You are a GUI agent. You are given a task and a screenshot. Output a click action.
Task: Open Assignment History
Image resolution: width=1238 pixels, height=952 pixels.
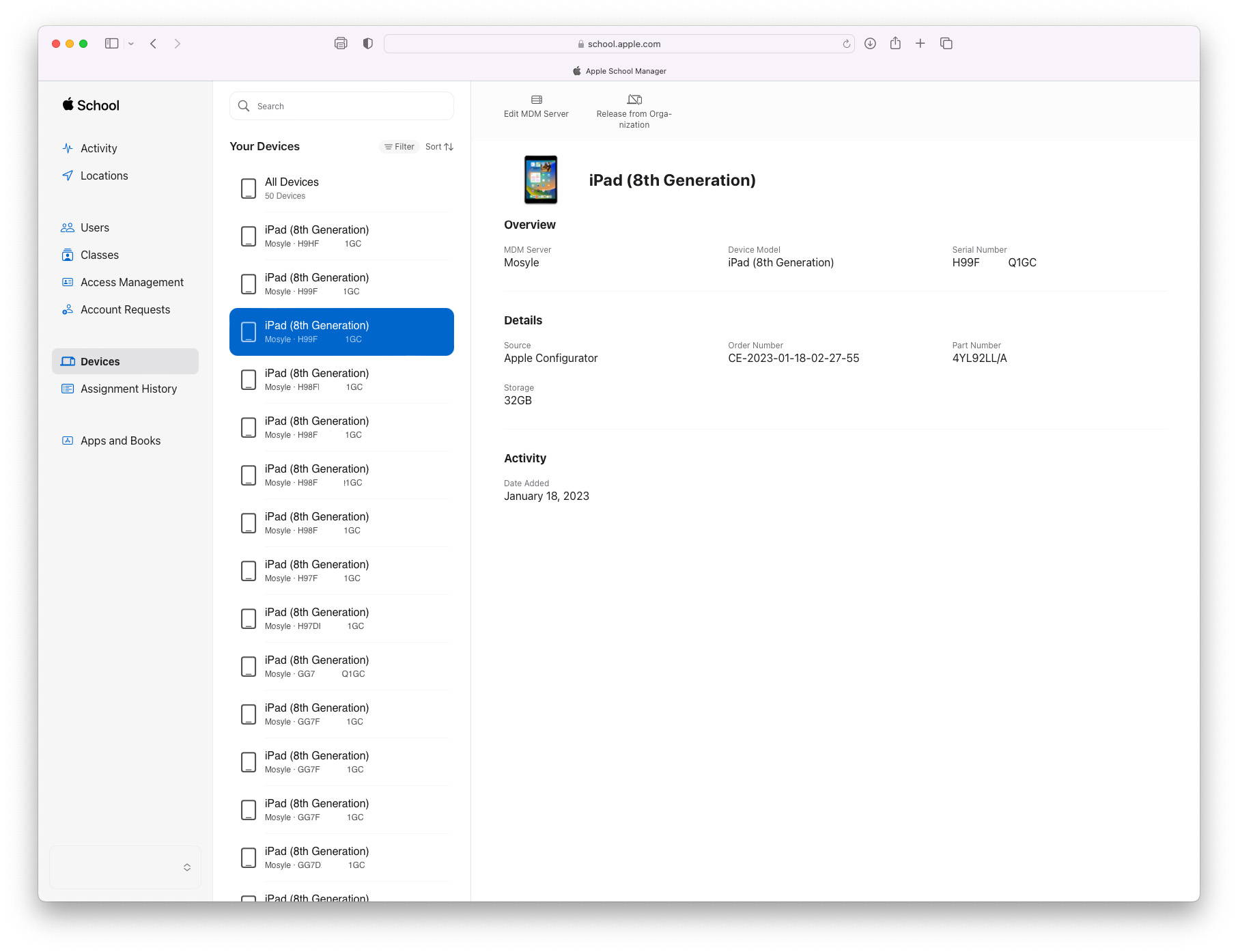click(x=128, y=389)
